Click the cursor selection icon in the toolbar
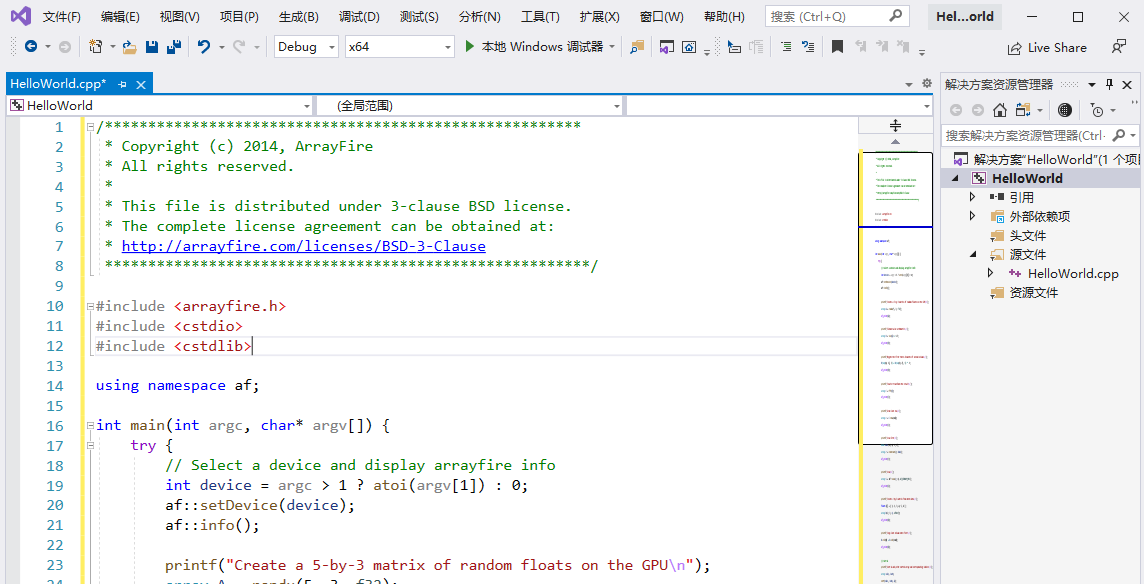The image size is (1144, 584). pyautogui.click(x=735, y=47)
